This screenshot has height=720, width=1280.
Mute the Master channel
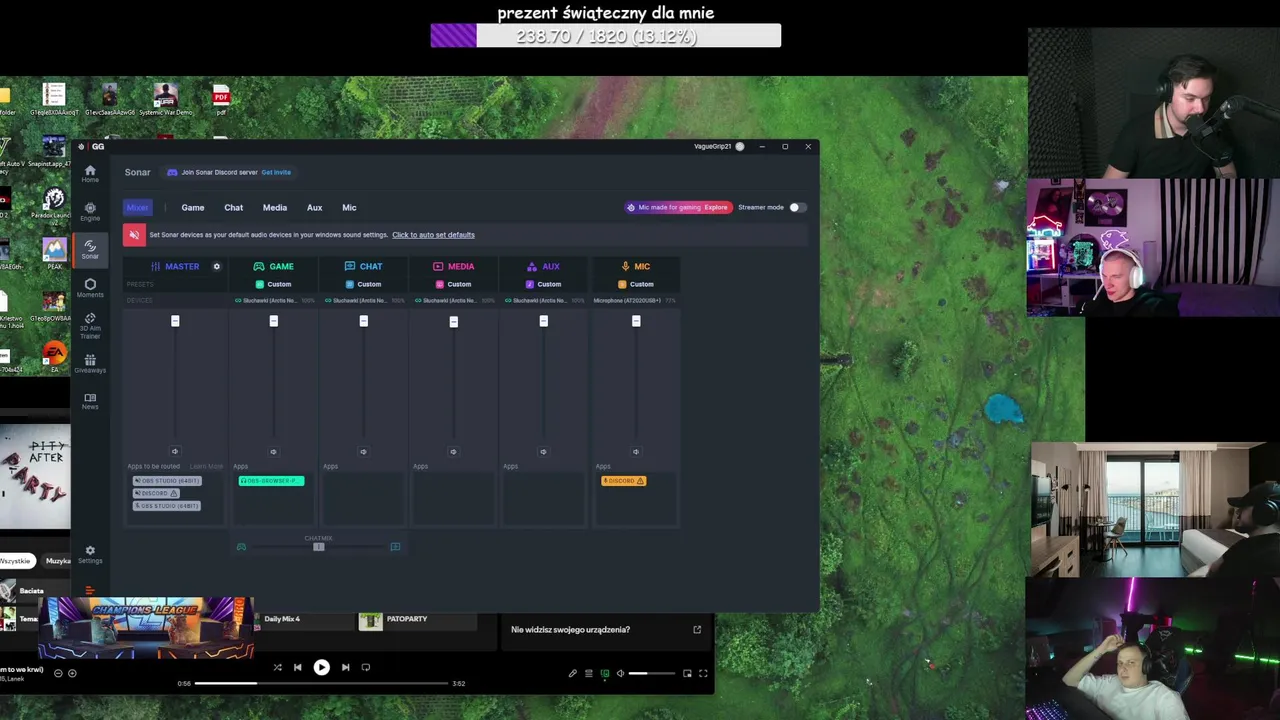click(175, 452)
